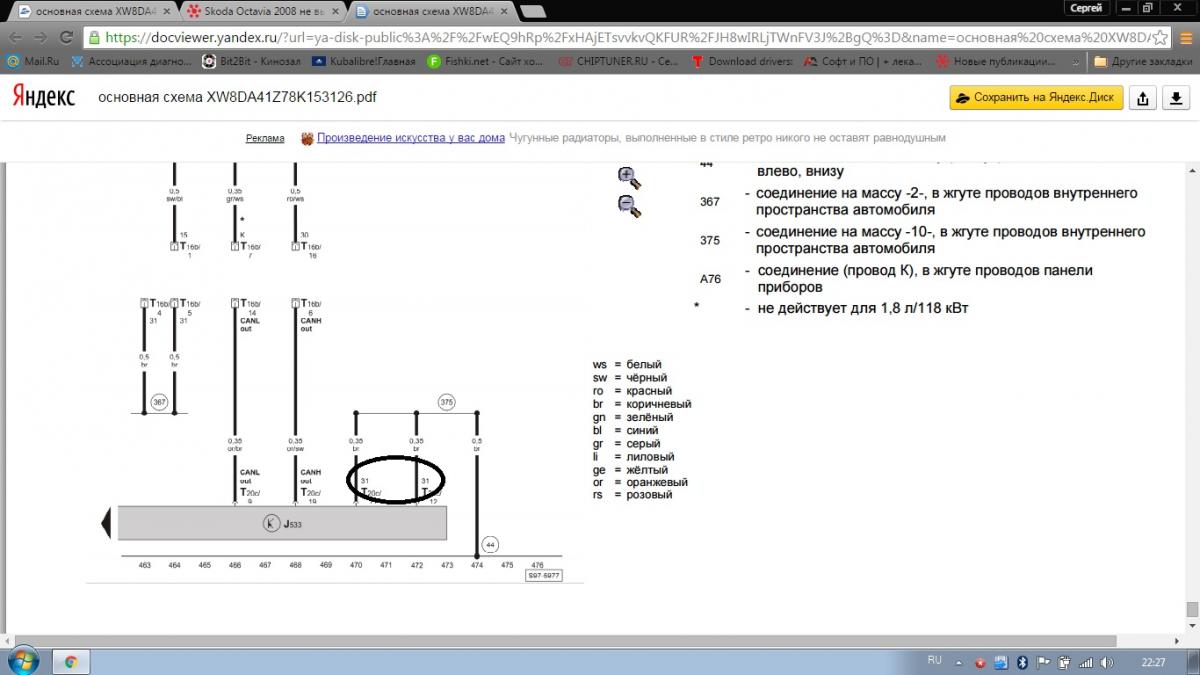This screenshot has height=675, width=1200.
Task: Click the legend line 'ws = белый'
Action: (627, 365)
